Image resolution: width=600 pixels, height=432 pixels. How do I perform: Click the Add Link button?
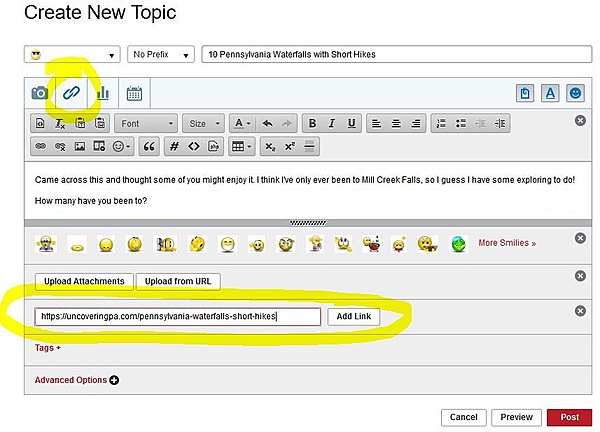353,316
